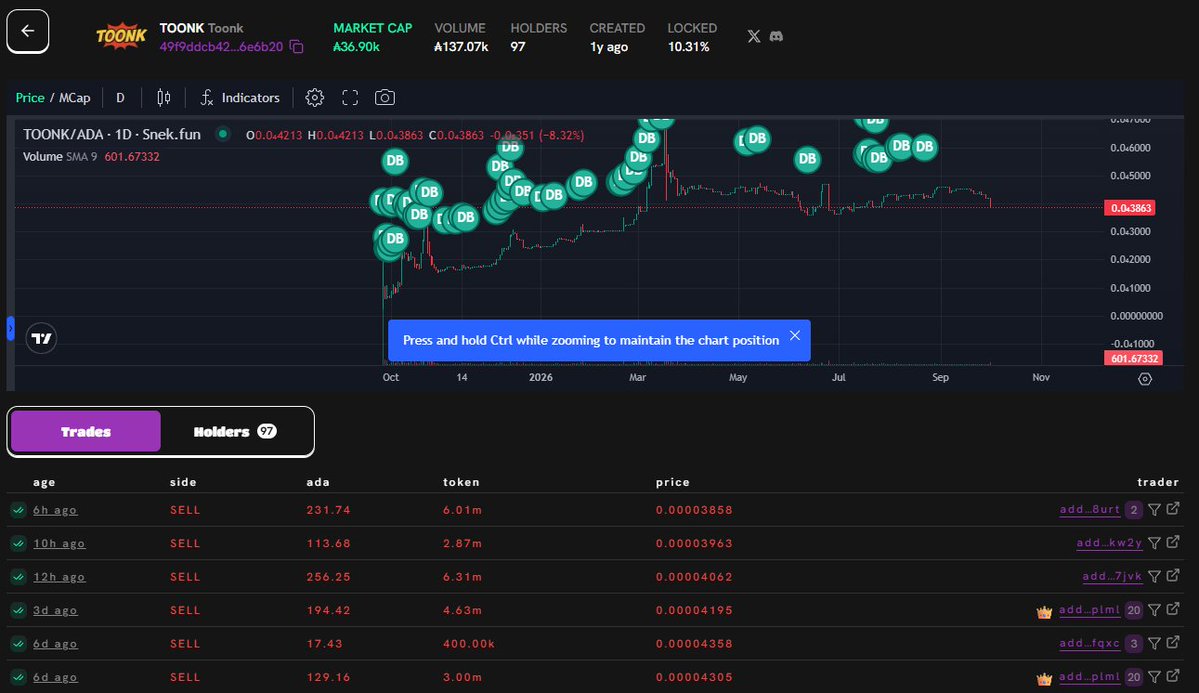Open the TOONK Discord link
This screenshot has width=1199, height=693.
776,36
